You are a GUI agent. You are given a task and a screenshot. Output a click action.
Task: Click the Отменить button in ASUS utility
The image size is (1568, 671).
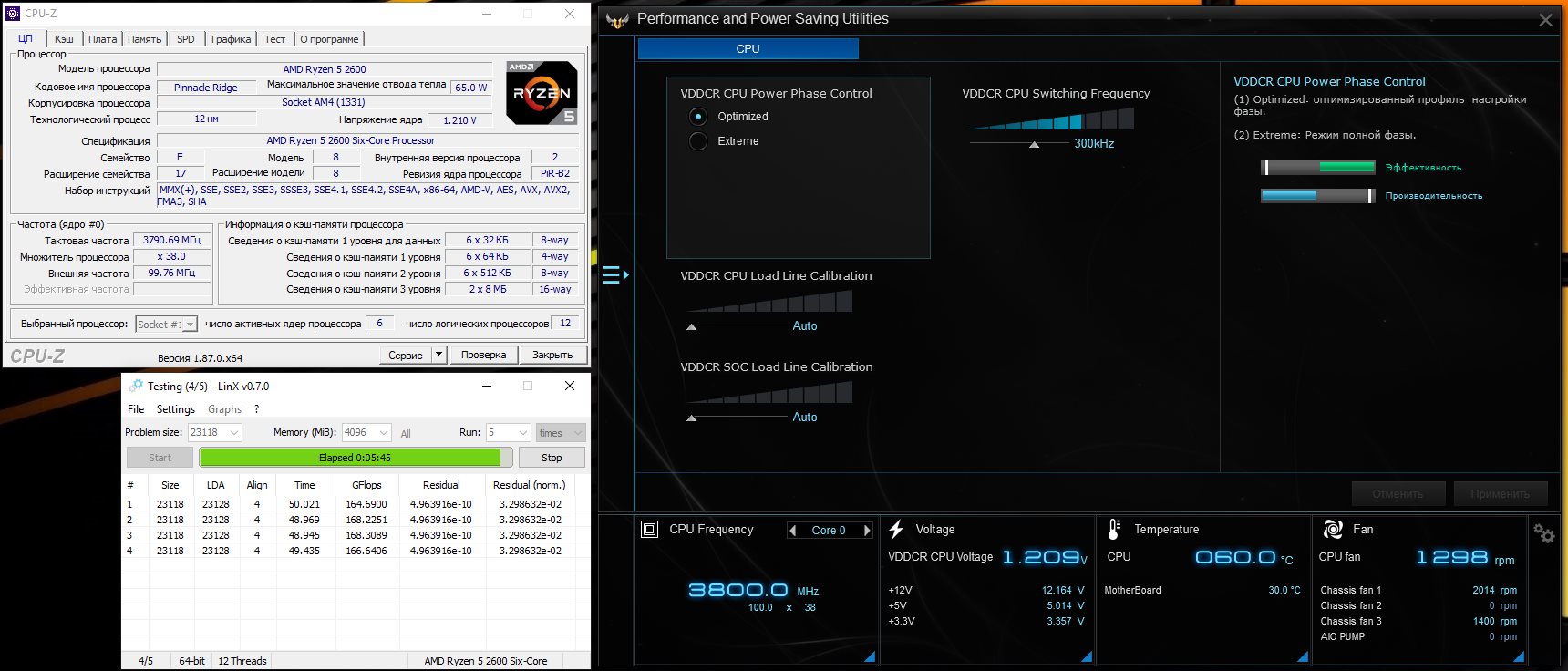[x=1398, y=493]
